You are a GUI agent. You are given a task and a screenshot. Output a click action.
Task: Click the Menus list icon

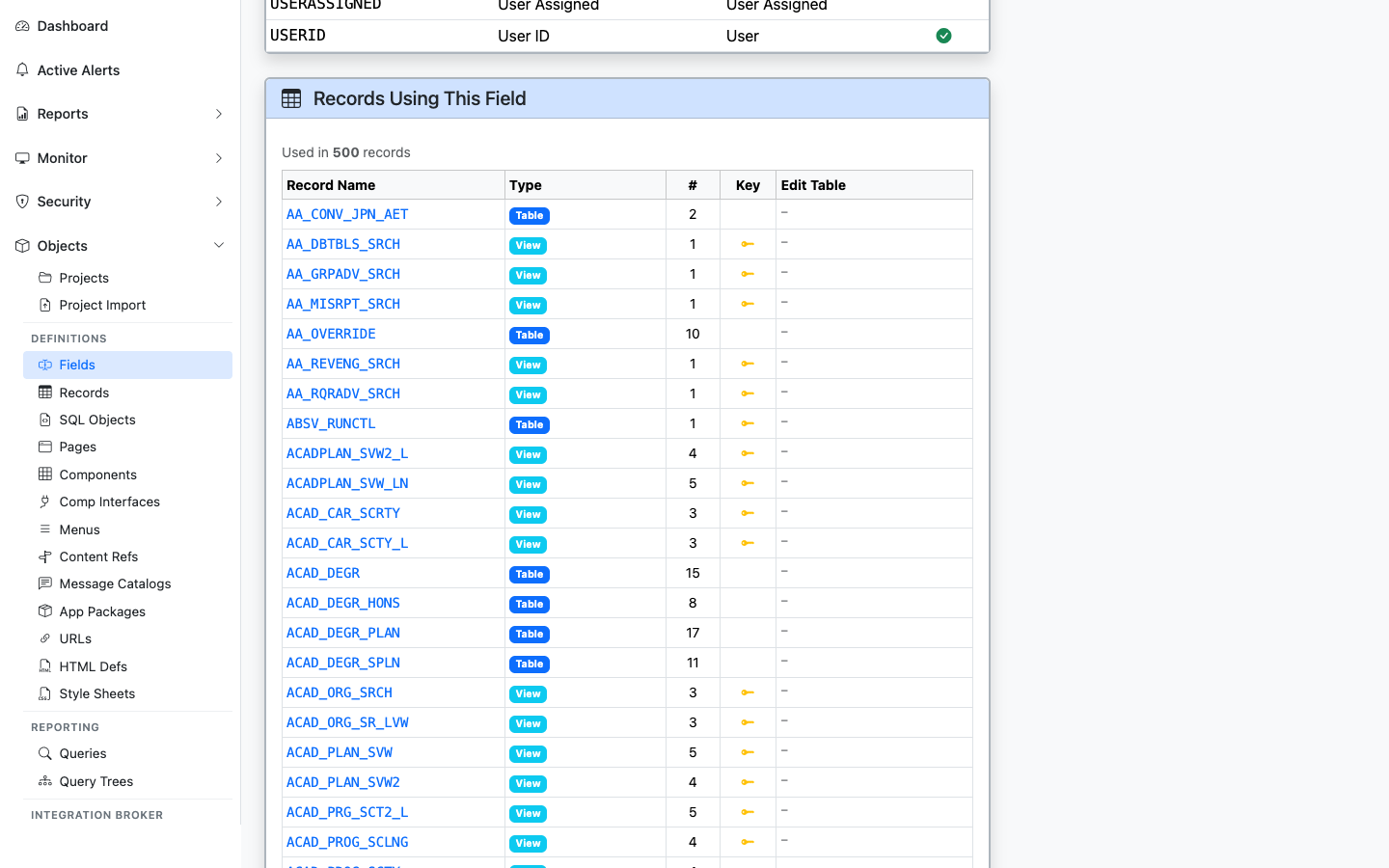[45, 529]
